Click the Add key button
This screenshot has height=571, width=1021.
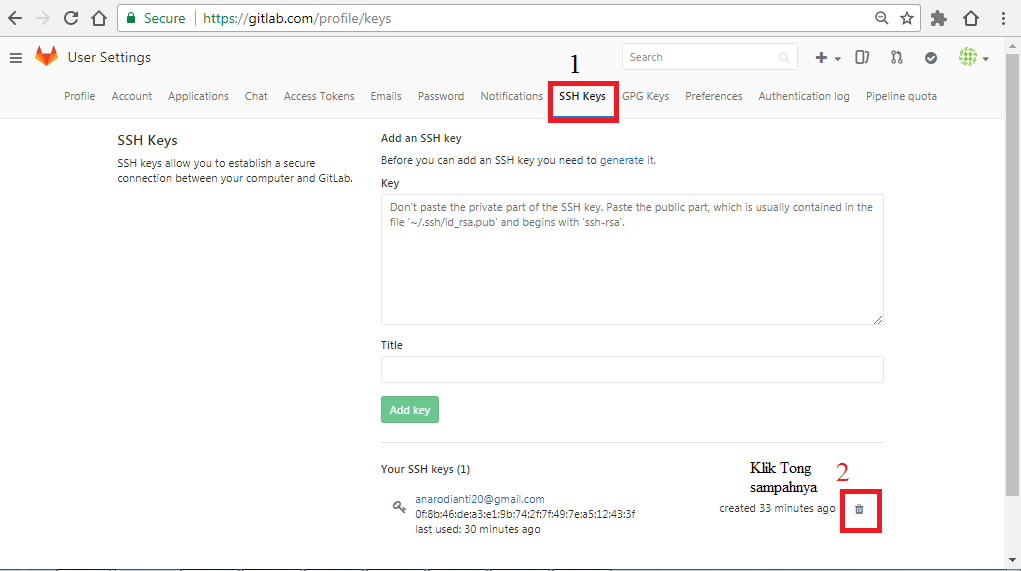pyautogui.click(x=410, y=410)
